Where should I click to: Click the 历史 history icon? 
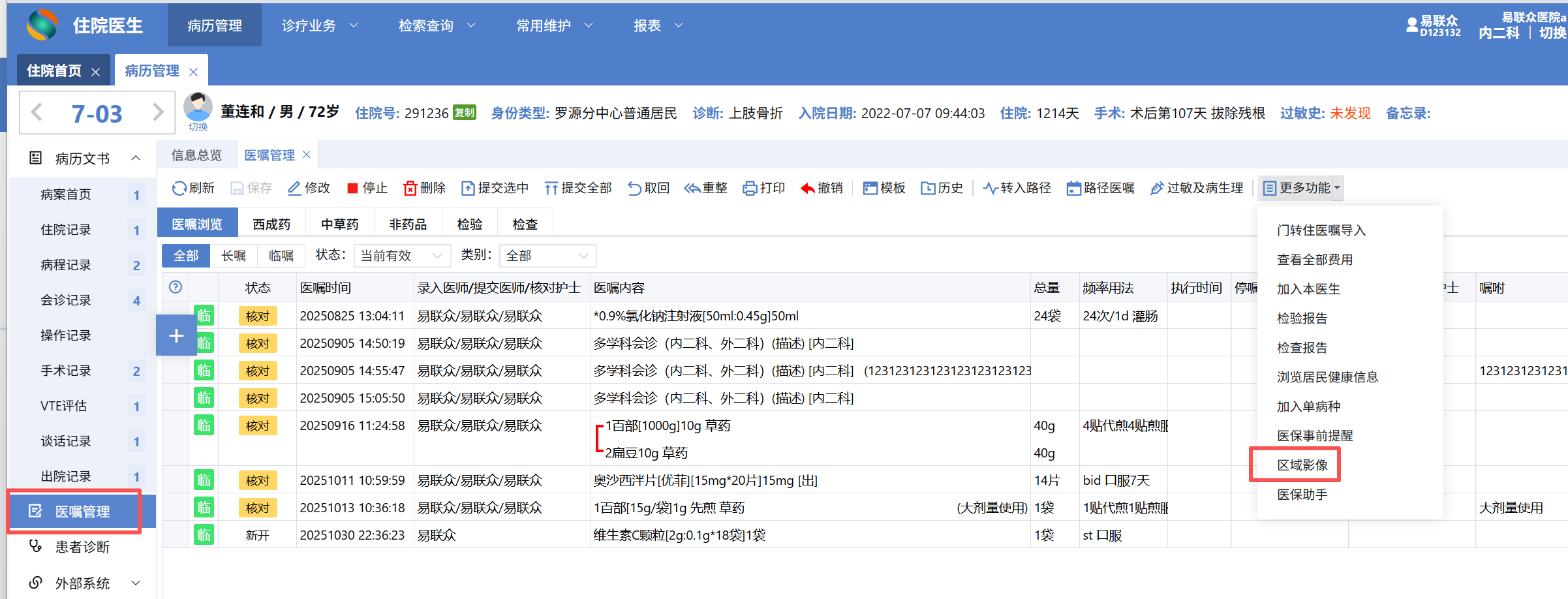tap(928, 189)
